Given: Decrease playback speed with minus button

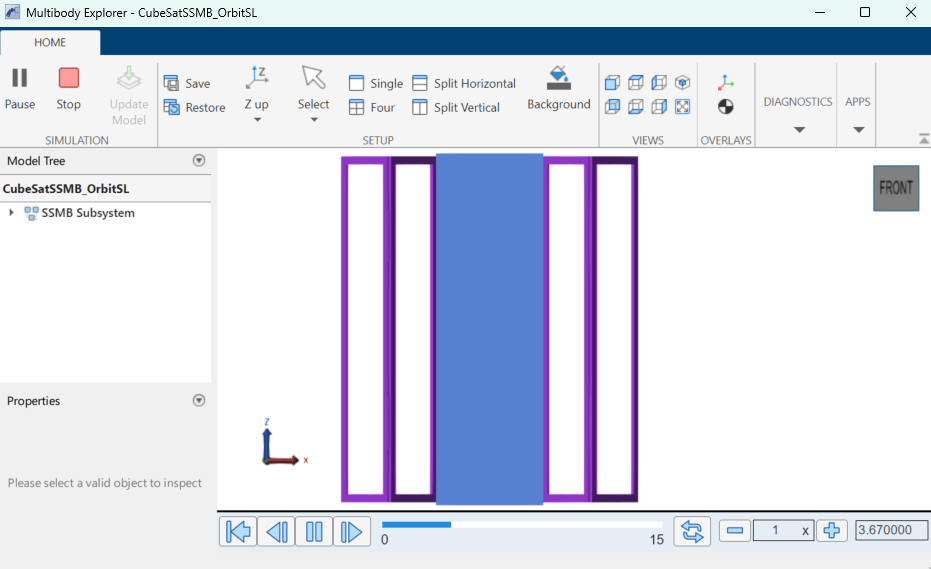Looking at the screenshot, I should point(735,530).
